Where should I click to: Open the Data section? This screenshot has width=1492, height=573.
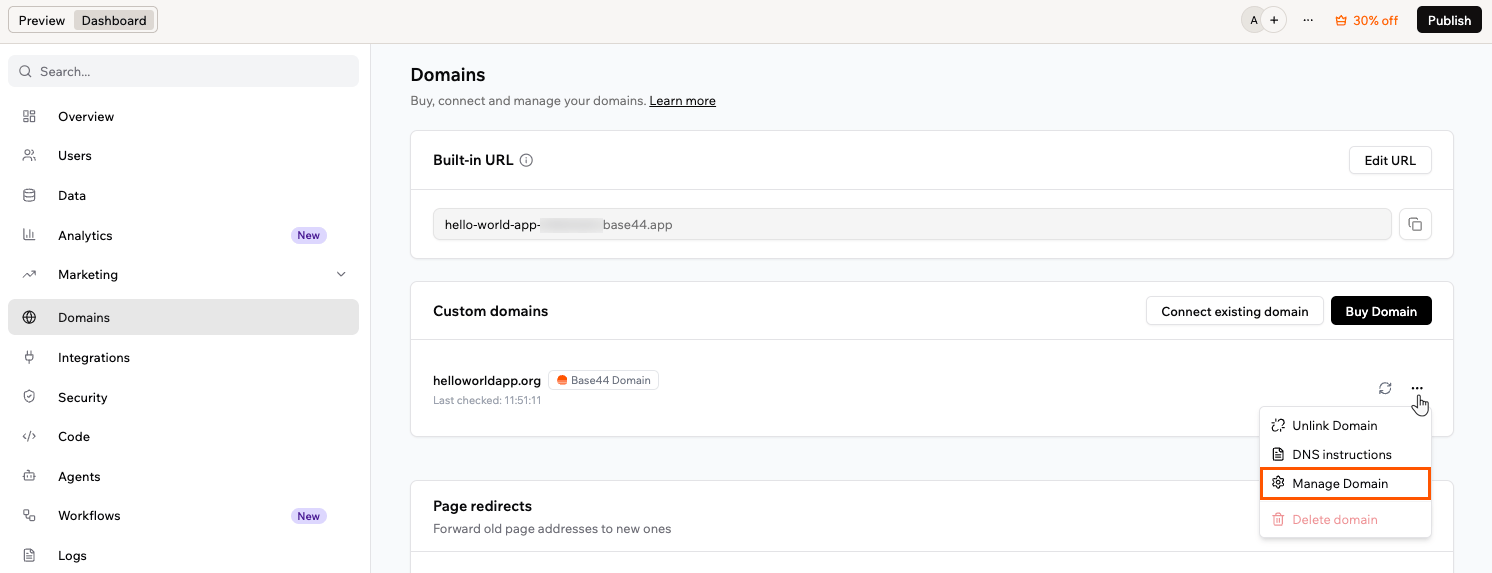(x=183, y=195)
